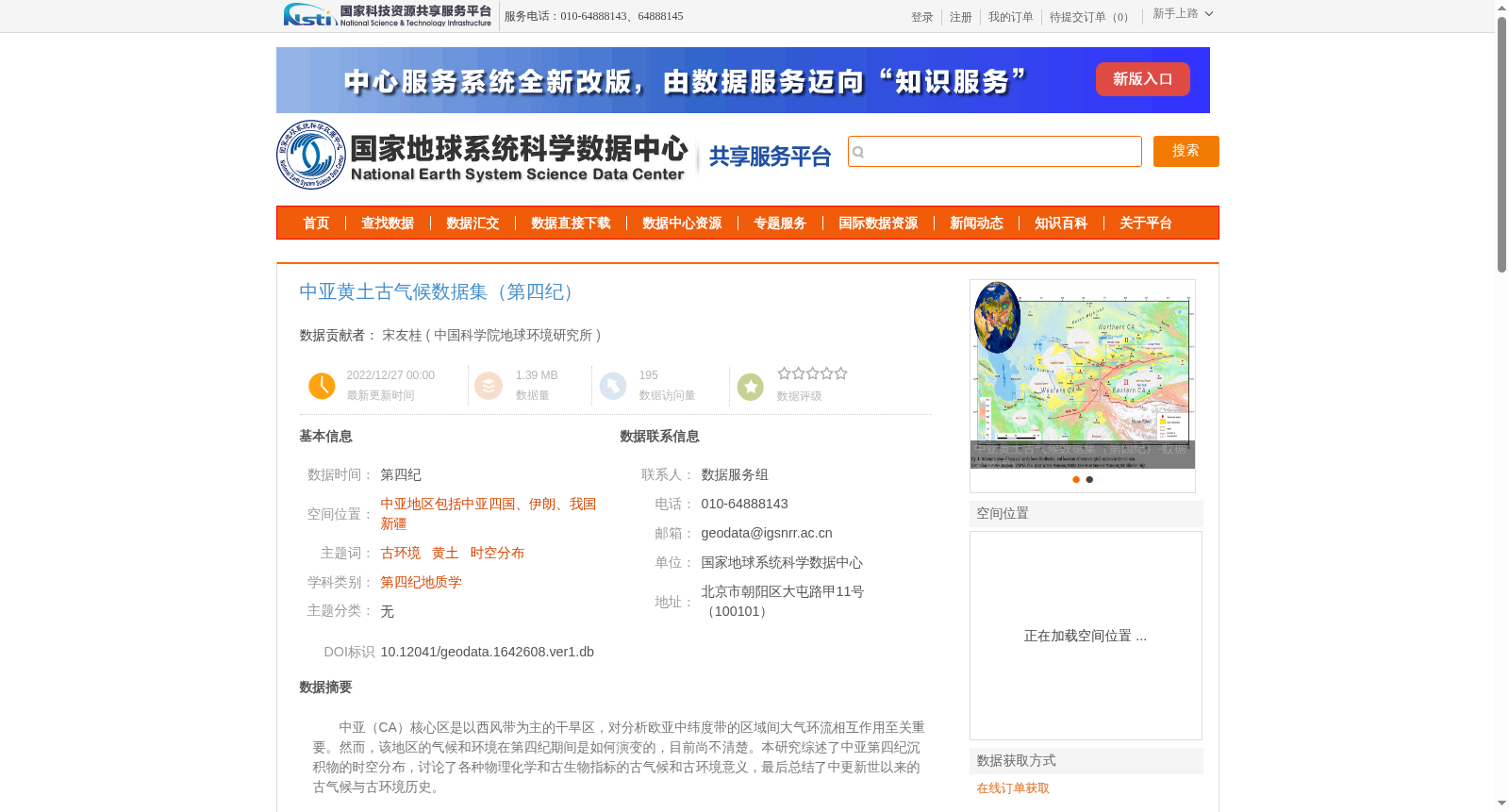Click the National Earth System Science Data Center logo
The height and width of the screenshot is (812, 1509).
(x=482, y=155)
